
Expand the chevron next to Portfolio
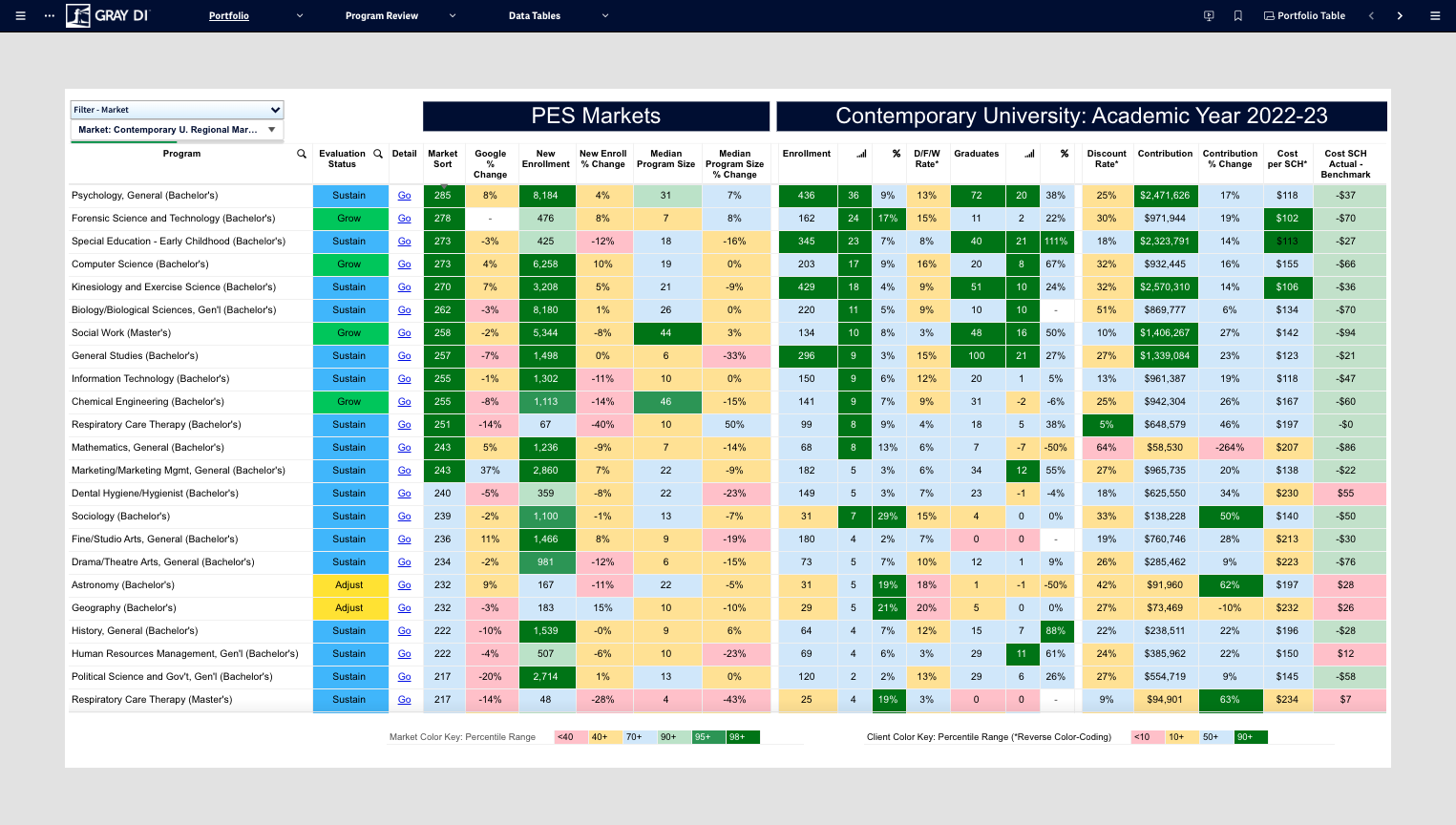300,16
